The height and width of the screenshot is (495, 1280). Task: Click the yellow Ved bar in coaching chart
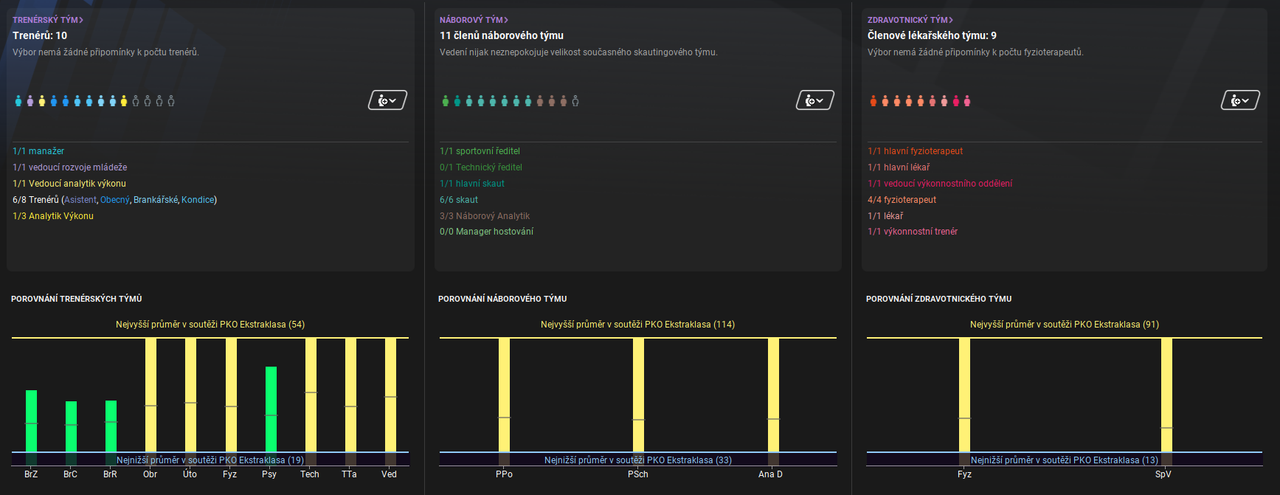tap(391, 401)
